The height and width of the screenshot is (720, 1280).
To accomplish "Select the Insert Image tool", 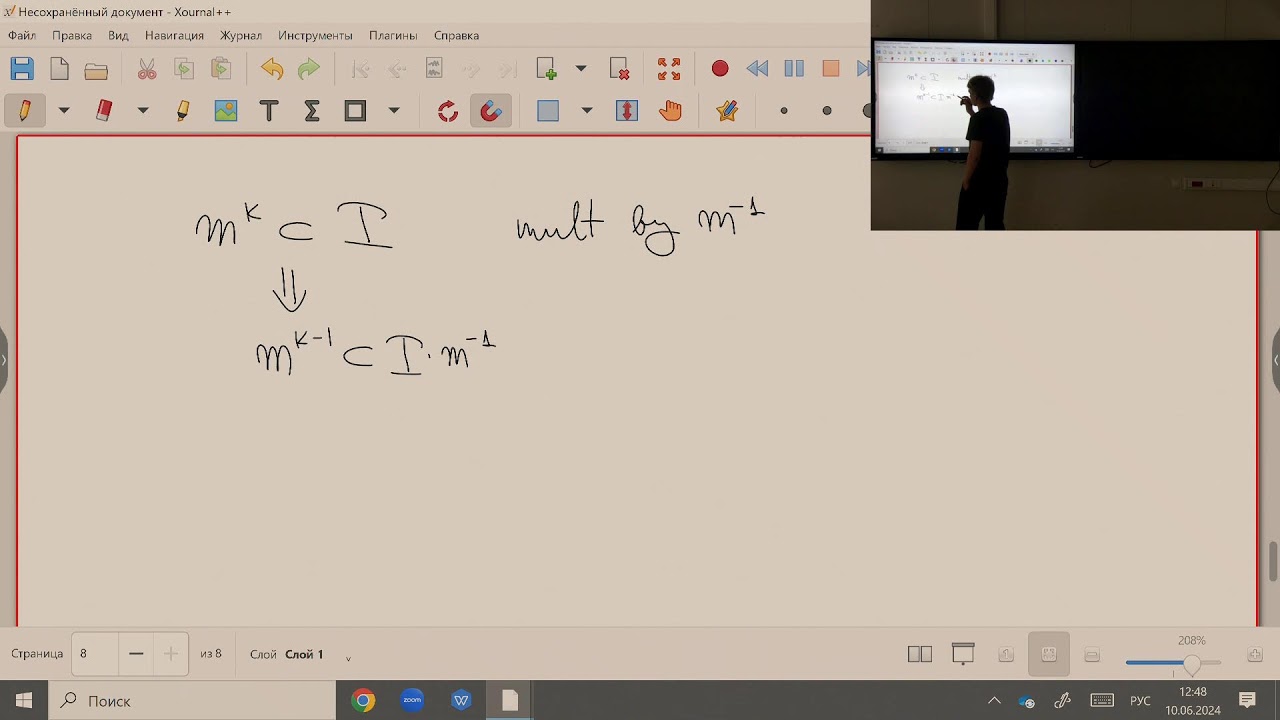I will pos(226,110).
